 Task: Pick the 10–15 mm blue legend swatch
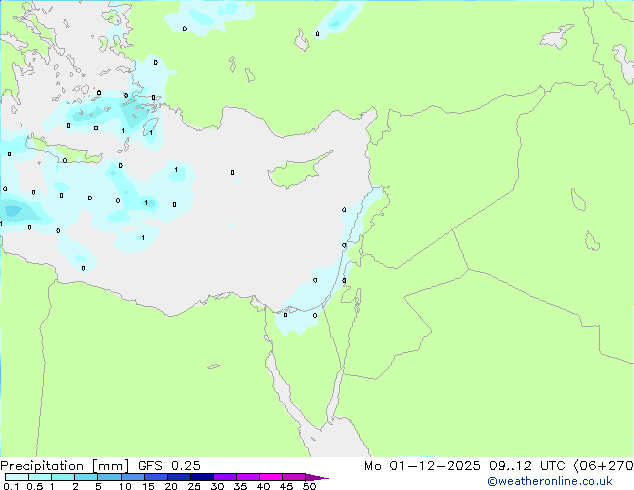(x=133, y=477)
